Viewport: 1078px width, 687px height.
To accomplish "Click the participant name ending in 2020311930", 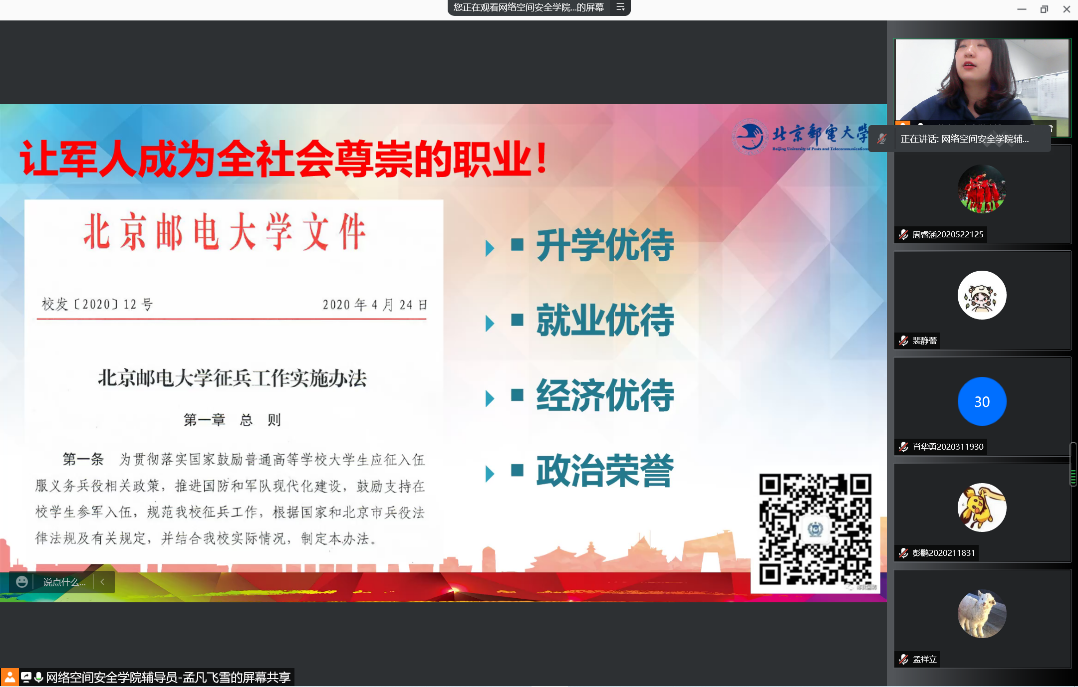I will click(x=948, y=447).
